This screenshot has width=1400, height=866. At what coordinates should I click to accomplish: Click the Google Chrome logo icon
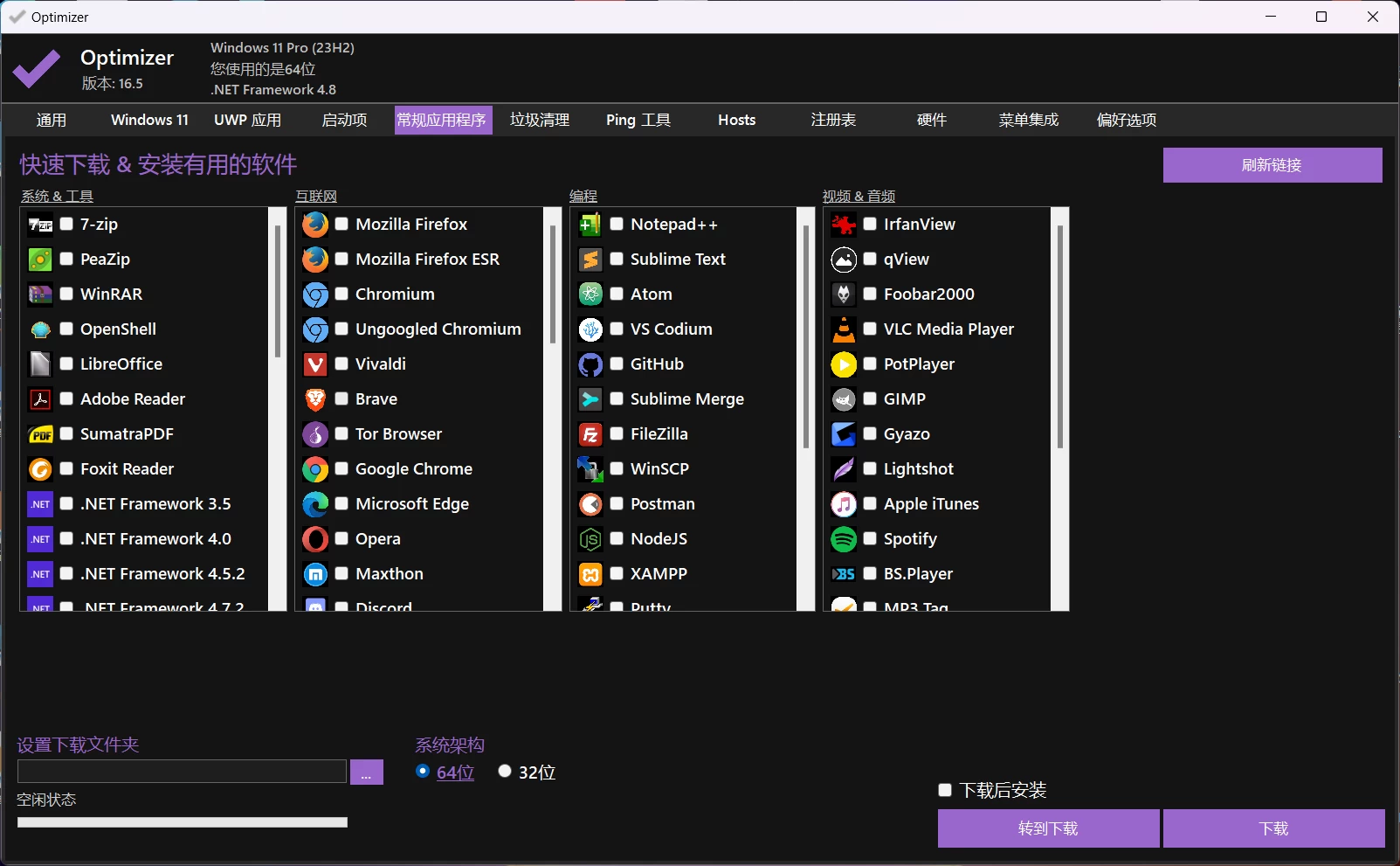[315, 469]
